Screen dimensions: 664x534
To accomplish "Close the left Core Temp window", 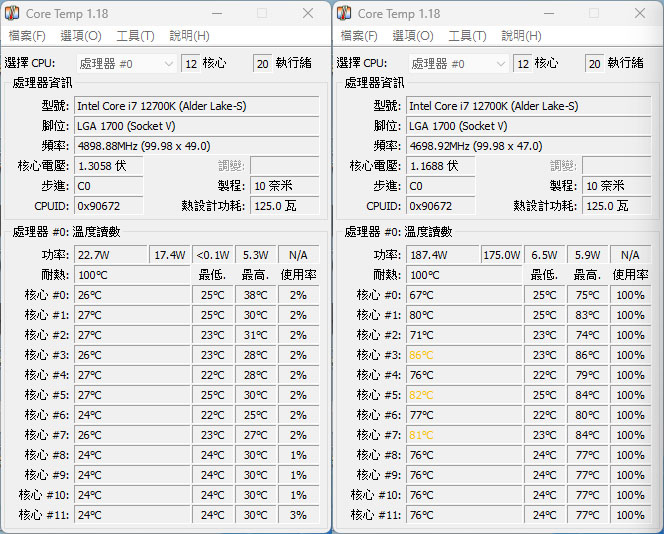I will (308, 14).
